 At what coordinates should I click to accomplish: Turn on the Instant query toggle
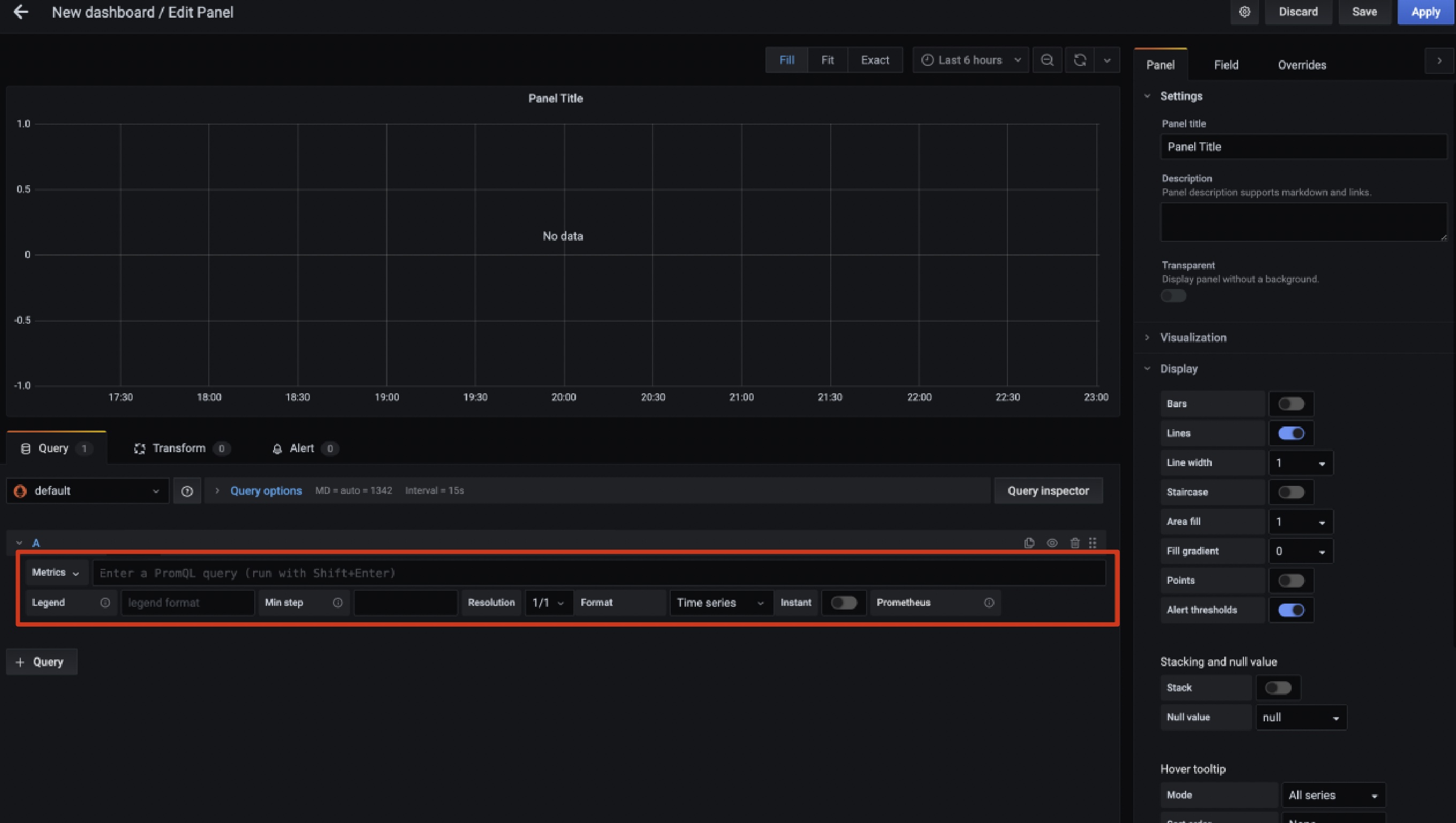point(844,603)
